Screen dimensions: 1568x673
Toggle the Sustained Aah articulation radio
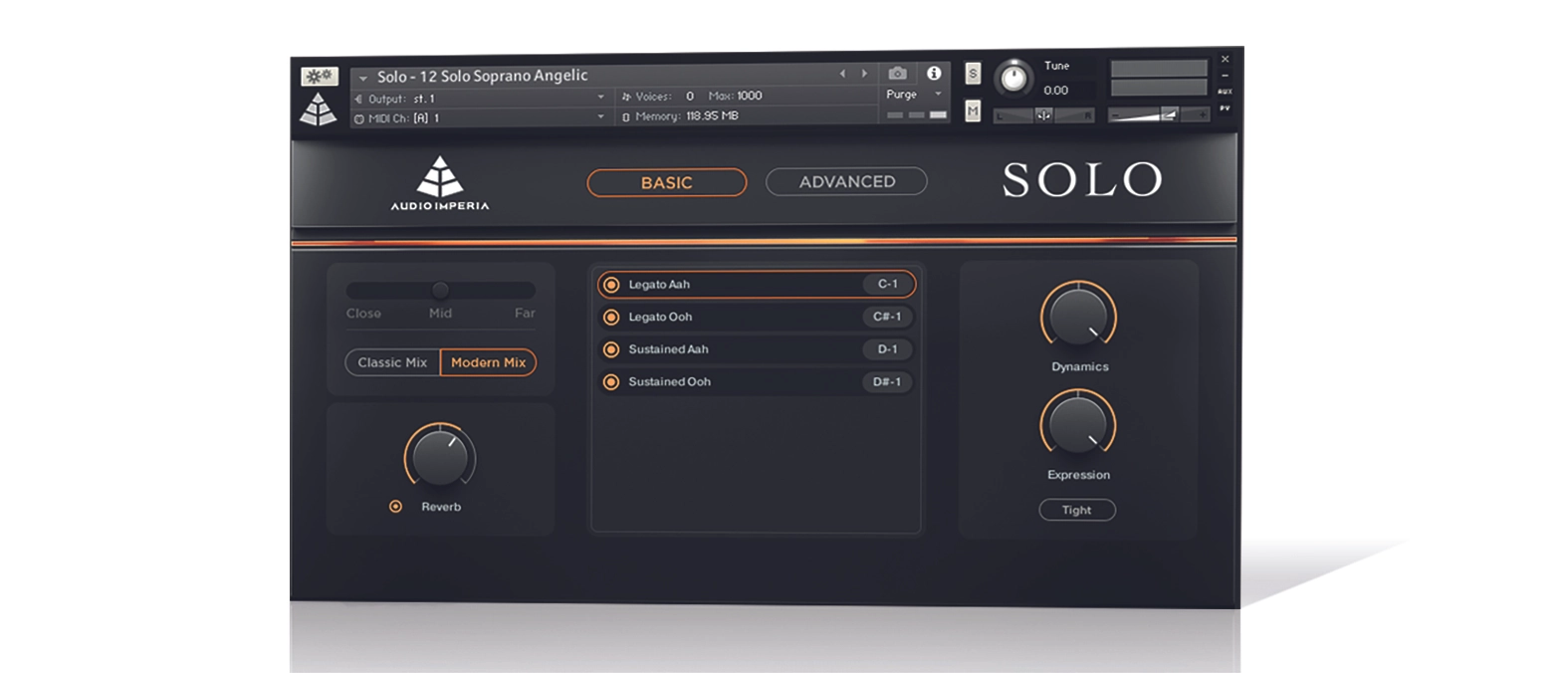tap(611, 349)
